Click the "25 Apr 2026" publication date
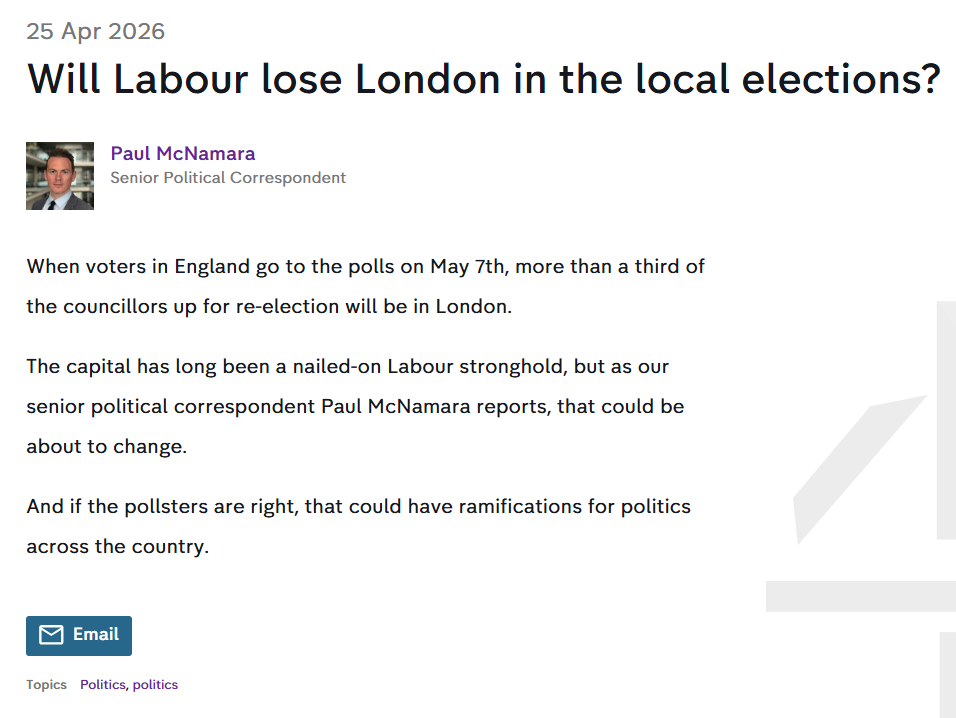Image resolution: width=956 pixels, height=718 pixels. [x=96, y=31]
